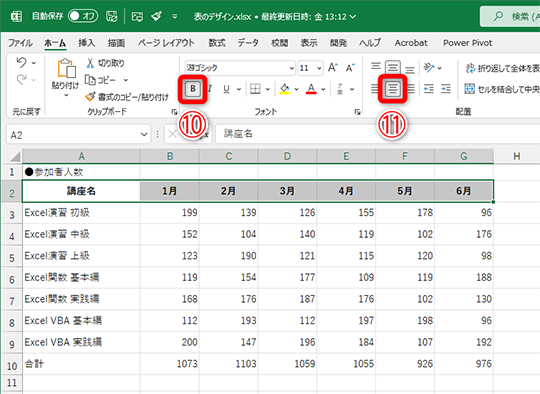Select the 4月 header cell

[346, 191]
